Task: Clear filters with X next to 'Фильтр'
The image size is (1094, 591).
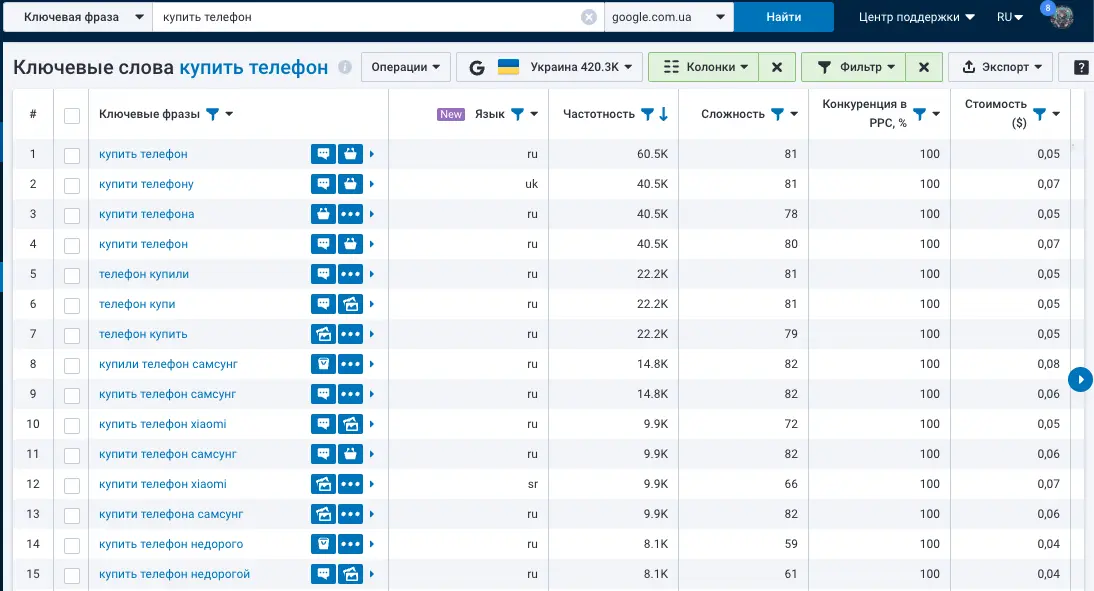Action: 924,67
